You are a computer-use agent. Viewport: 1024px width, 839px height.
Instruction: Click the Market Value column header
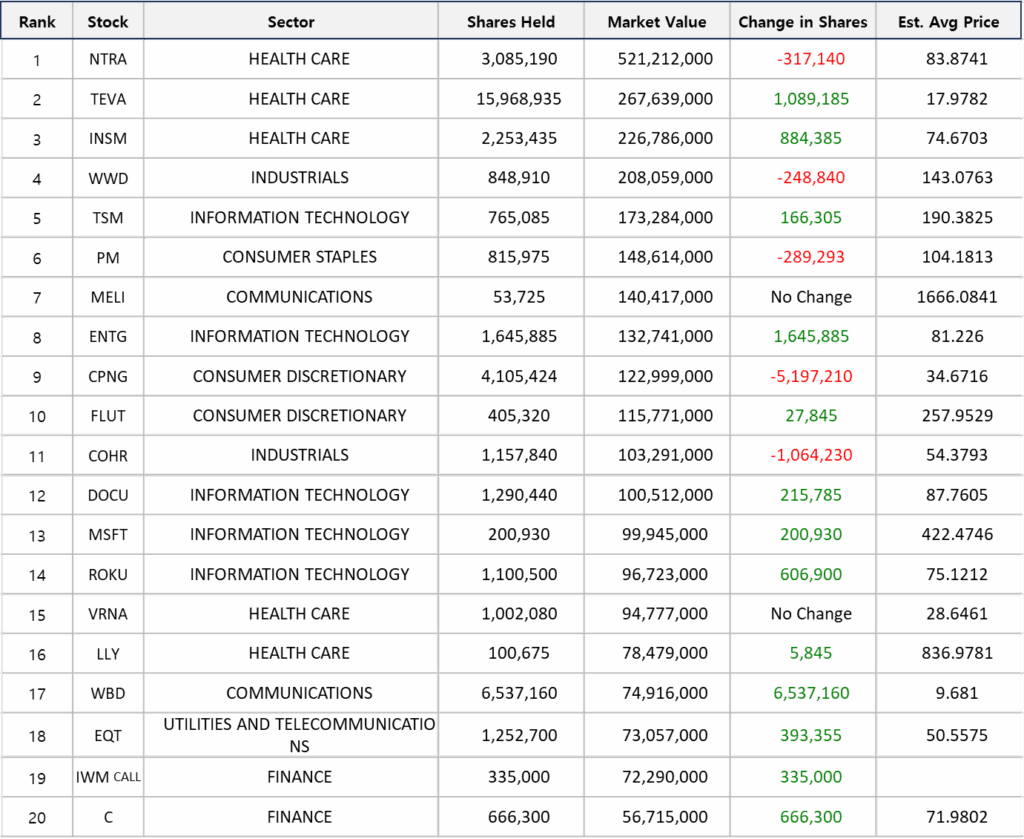coord(656,22)
